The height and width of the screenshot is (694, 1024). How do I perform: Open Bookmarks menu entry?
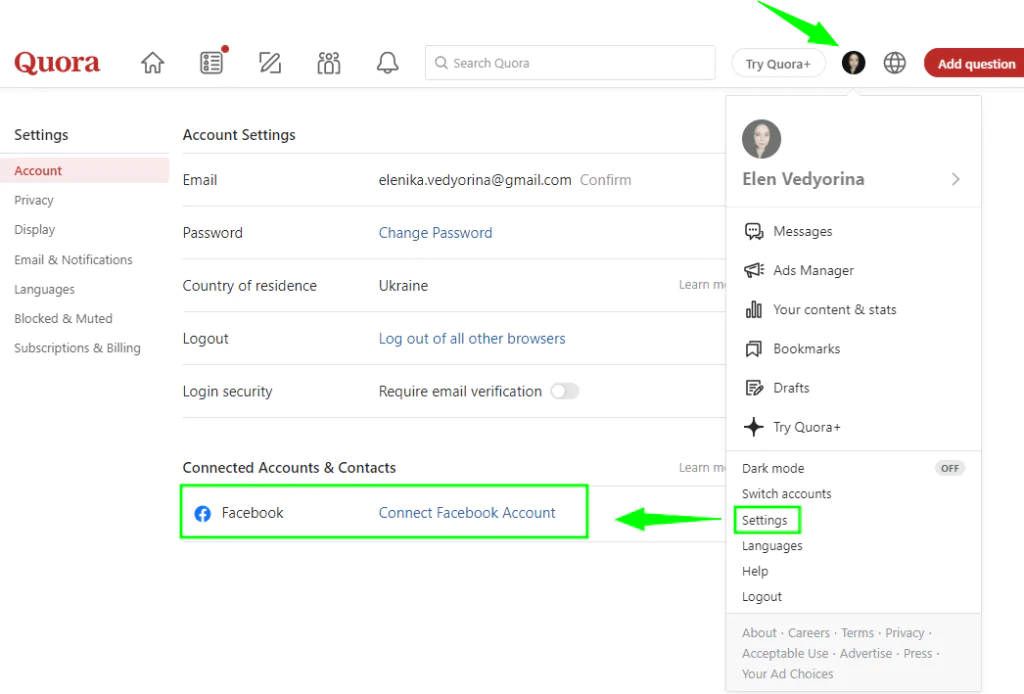(x=807, y=349)
